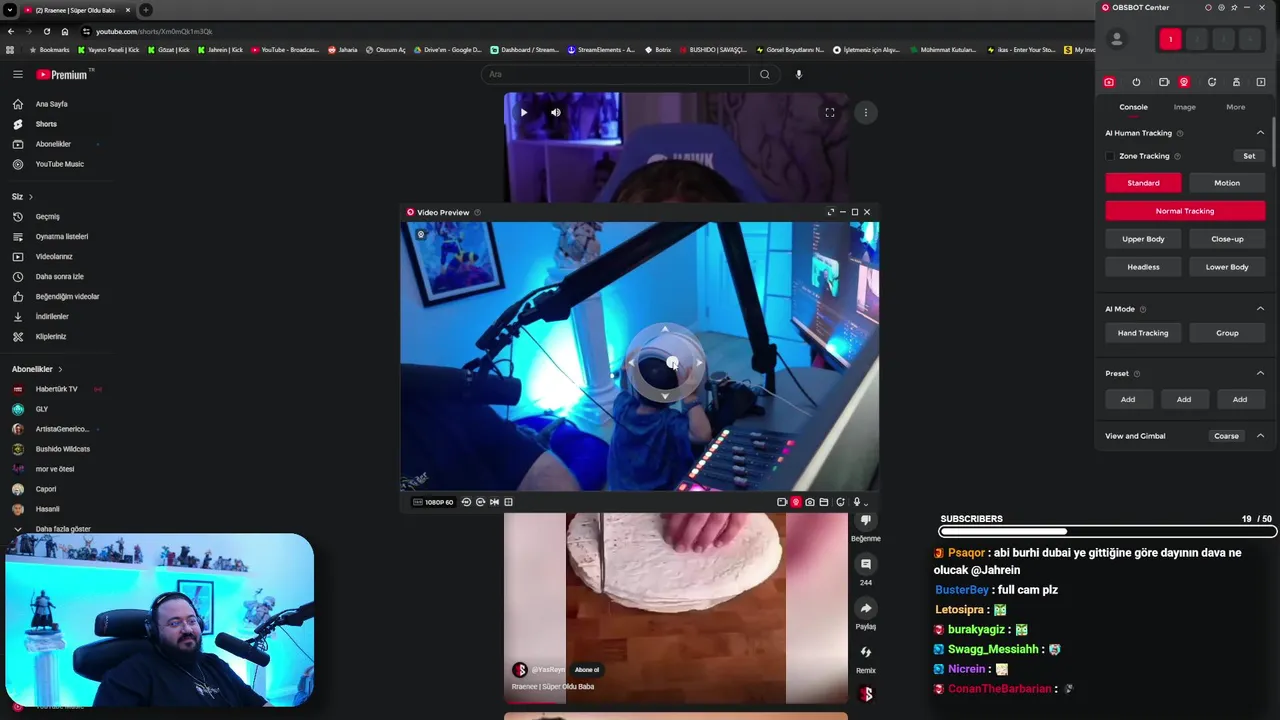This screenshot has height=720, width=1280.
Task: Click the first preset Add button
Action: [1128, 399]
